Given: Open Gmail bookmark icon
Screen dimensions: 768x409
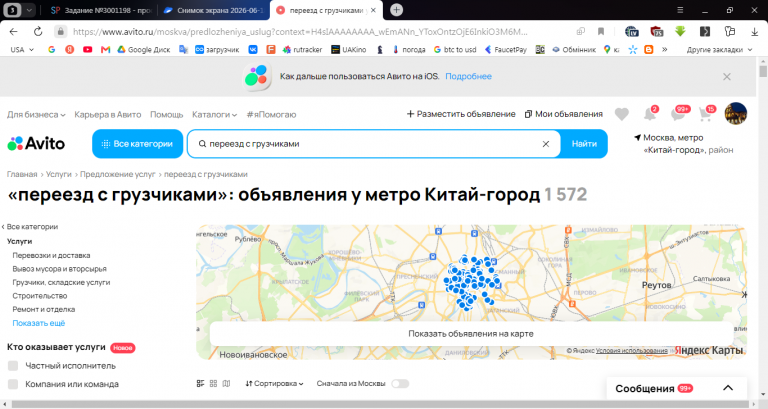Looking at the screenshot, I should (x=105, y=49).
